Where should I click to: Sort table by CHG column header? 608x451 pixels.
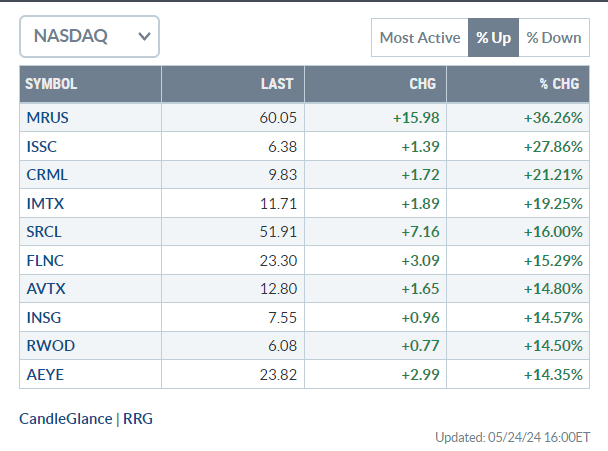coord(423,85)
